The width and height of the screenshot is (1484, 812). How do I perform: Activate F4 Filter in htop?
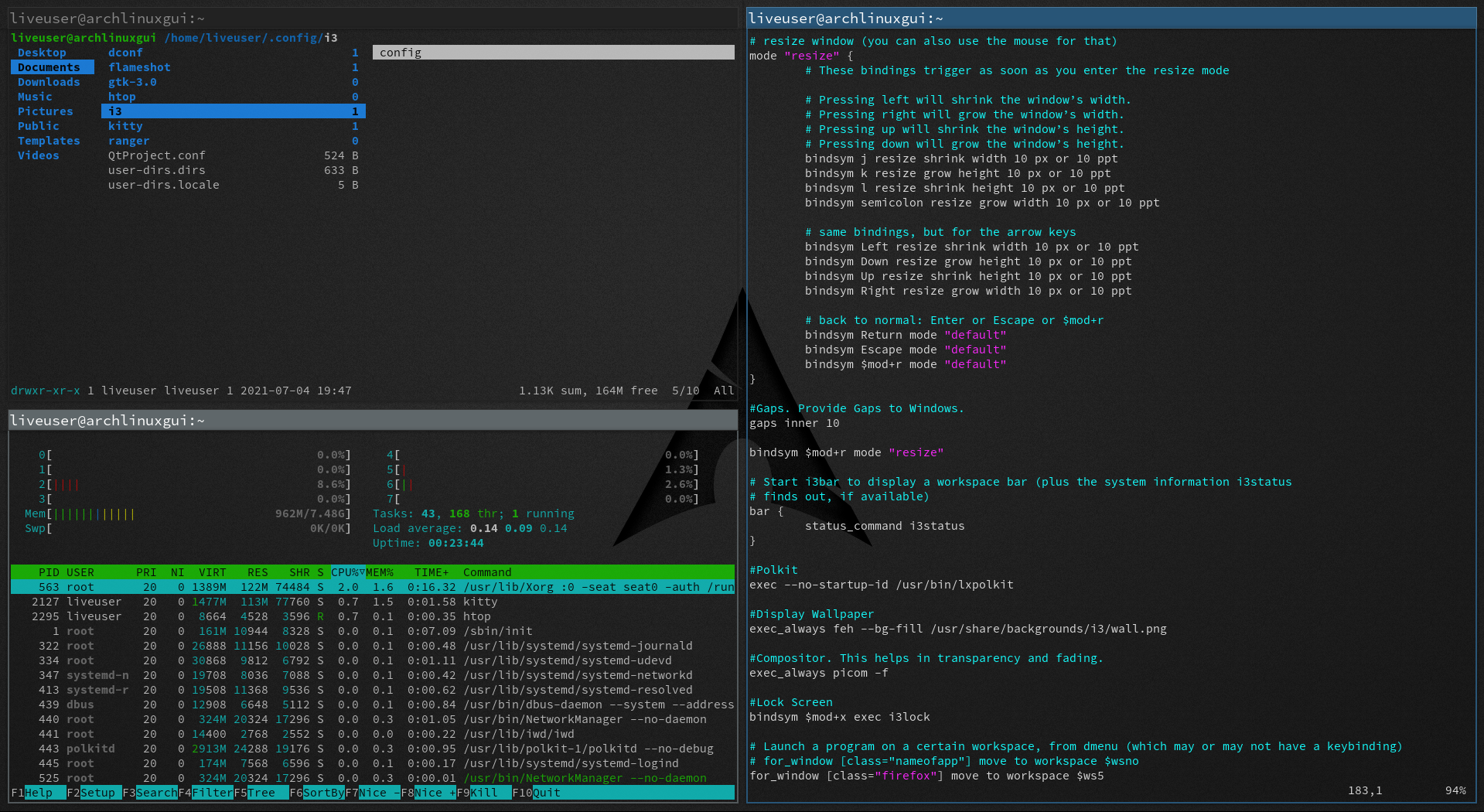[x=205, y=793]
